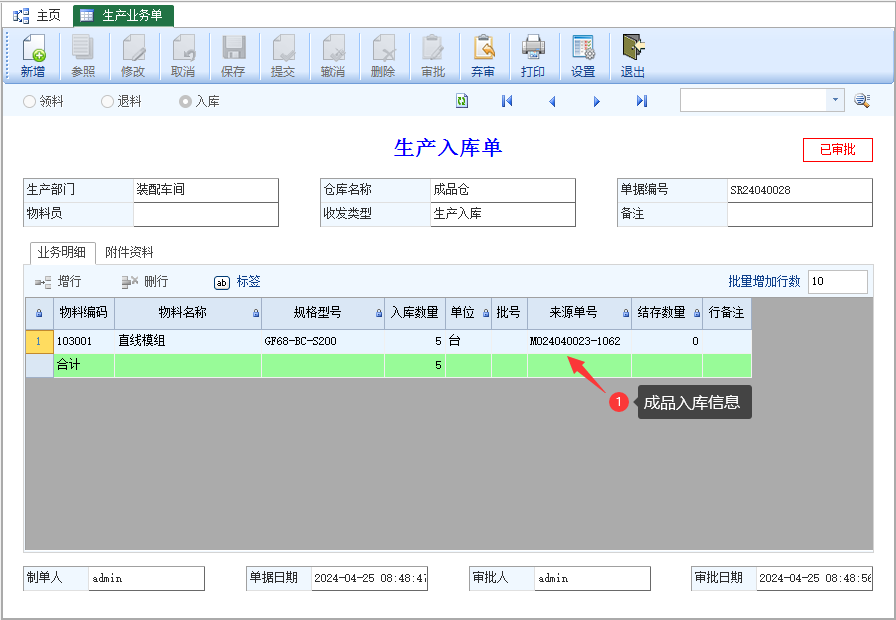Switch to the 生产业务单 tab
Image resolution: width=896 pixels, height=620 pixels.
(123, 15)
